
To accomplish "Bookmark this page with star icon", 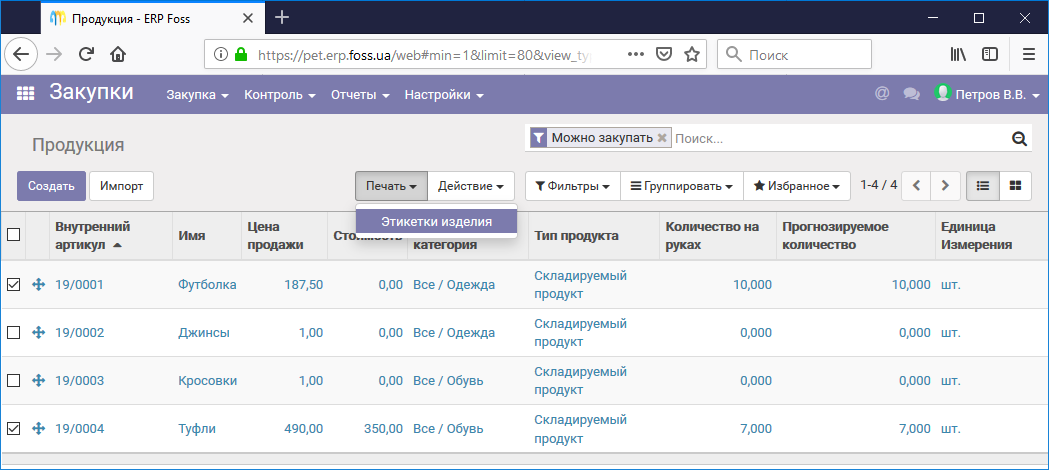I will [692, 54].
